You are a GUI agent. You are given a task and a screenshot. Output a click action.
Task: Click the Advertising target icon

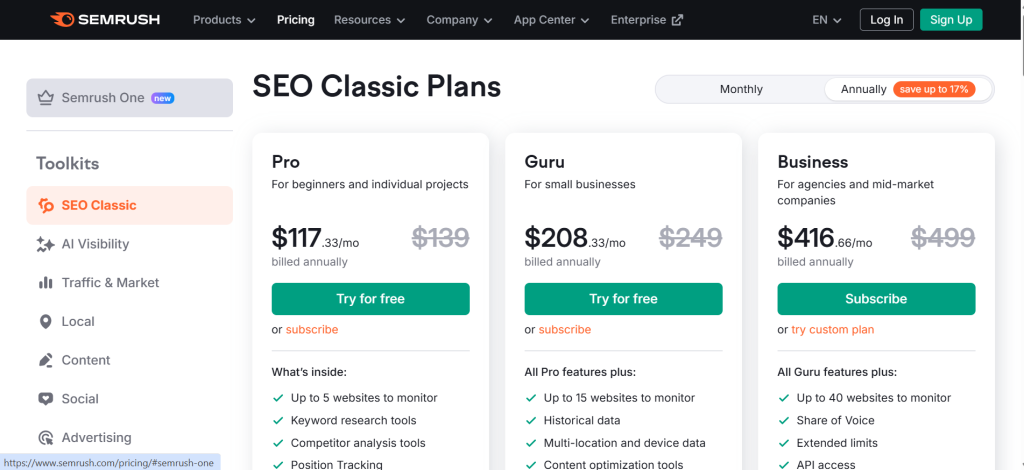pos(45,438)
